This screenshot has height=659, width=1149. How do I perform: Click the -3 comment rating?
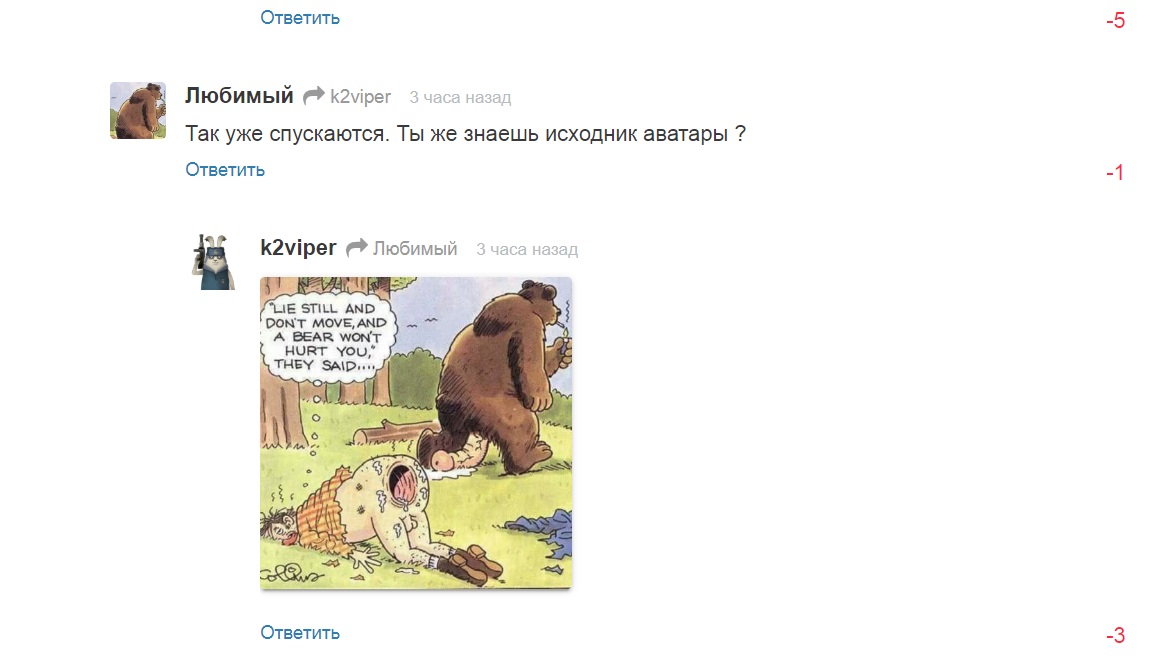[1115, 635]
